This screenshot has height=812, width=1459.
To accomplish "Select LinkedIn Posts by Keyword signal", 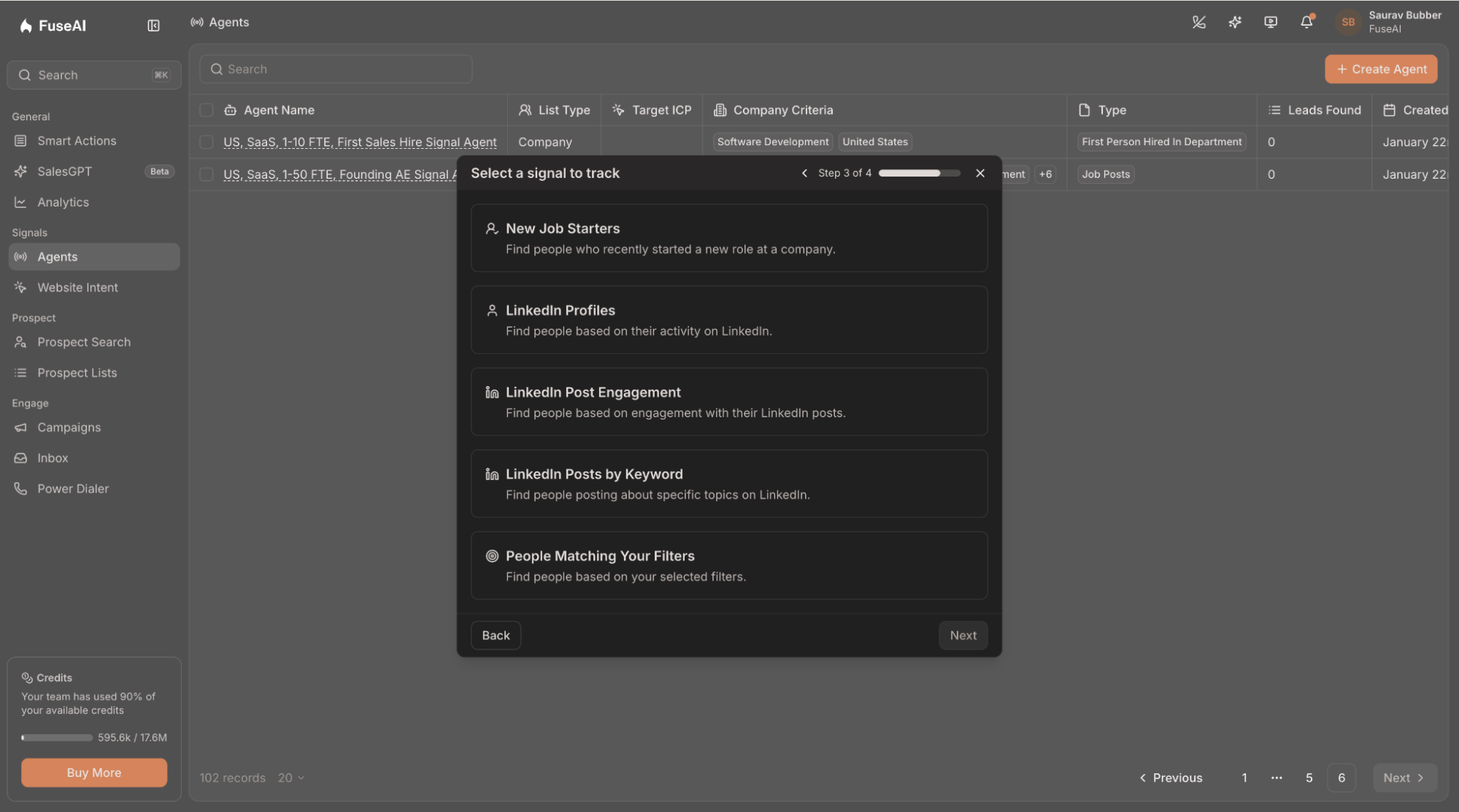I will [729, 484].
